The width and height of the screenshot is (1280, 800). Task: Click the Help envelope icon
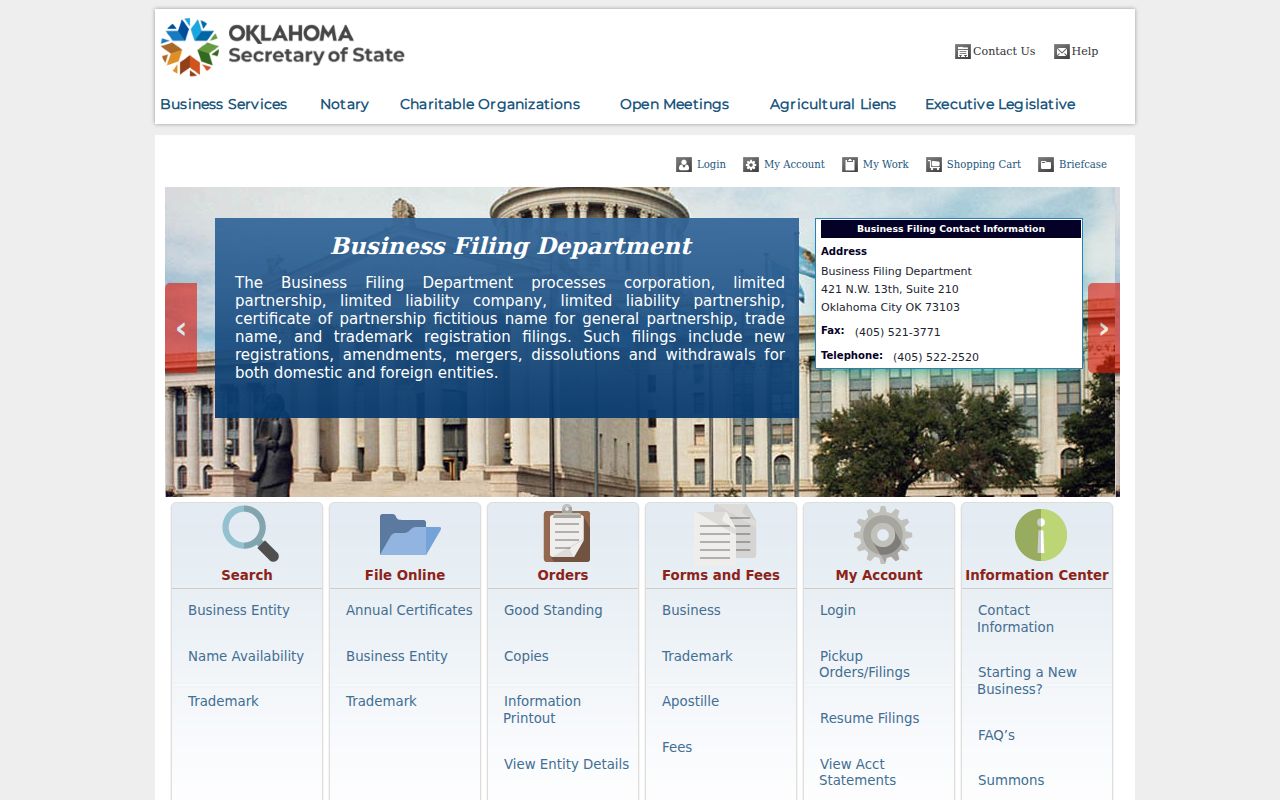pos(1062,52)
